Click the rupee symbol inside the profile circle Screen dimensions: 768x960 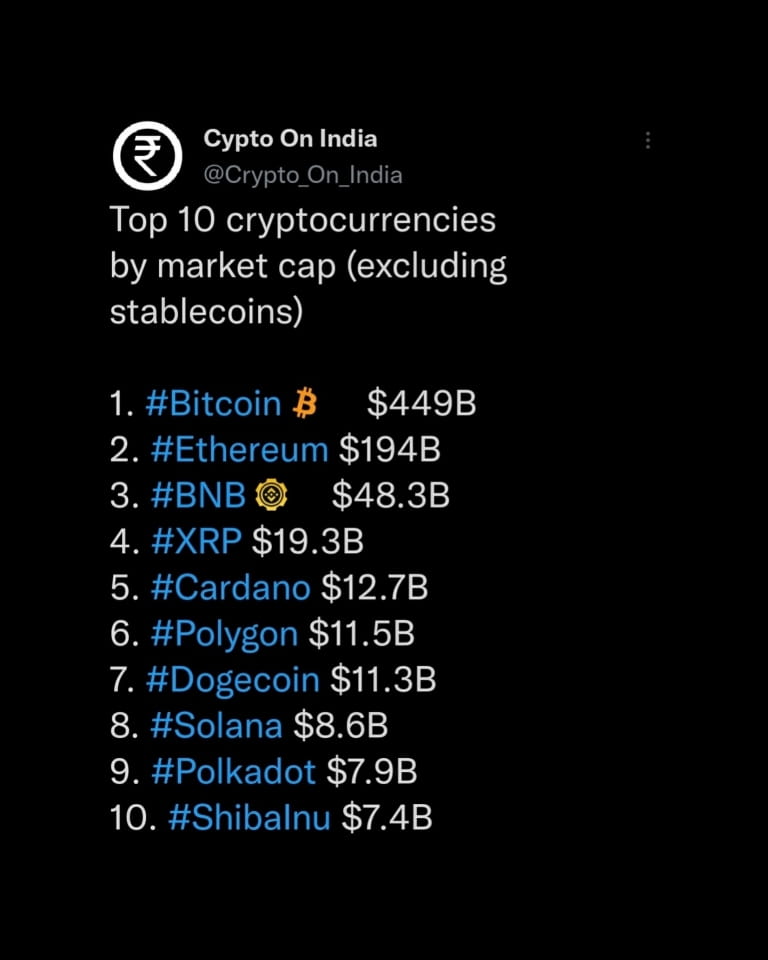[147, 154]
